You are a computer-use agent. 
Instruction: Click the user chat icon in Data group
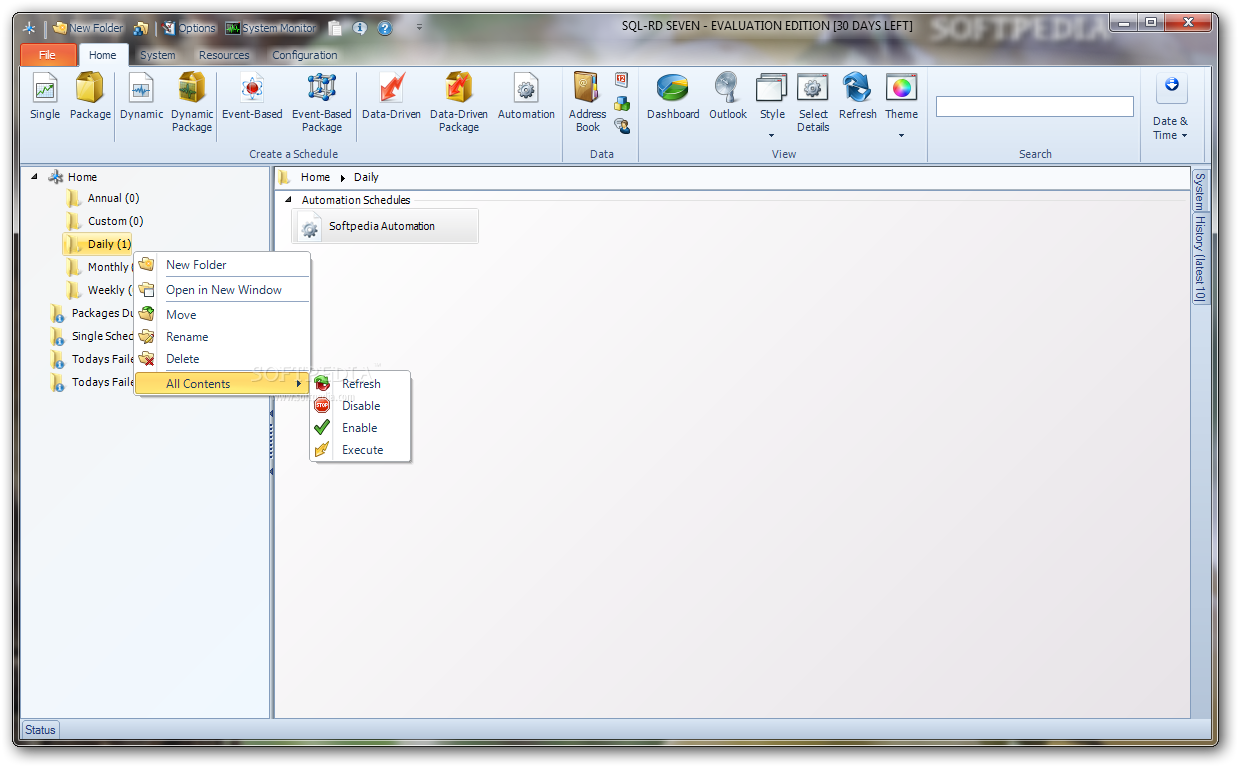pos(622,126)
